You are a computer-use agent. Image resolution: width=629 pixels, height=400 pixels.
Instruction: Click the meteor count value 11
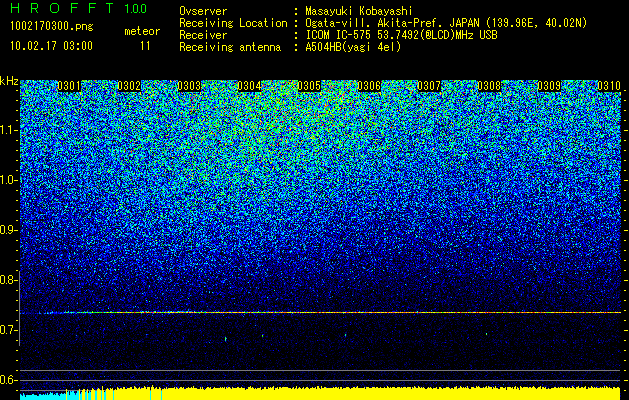click(x=145, y=45)
